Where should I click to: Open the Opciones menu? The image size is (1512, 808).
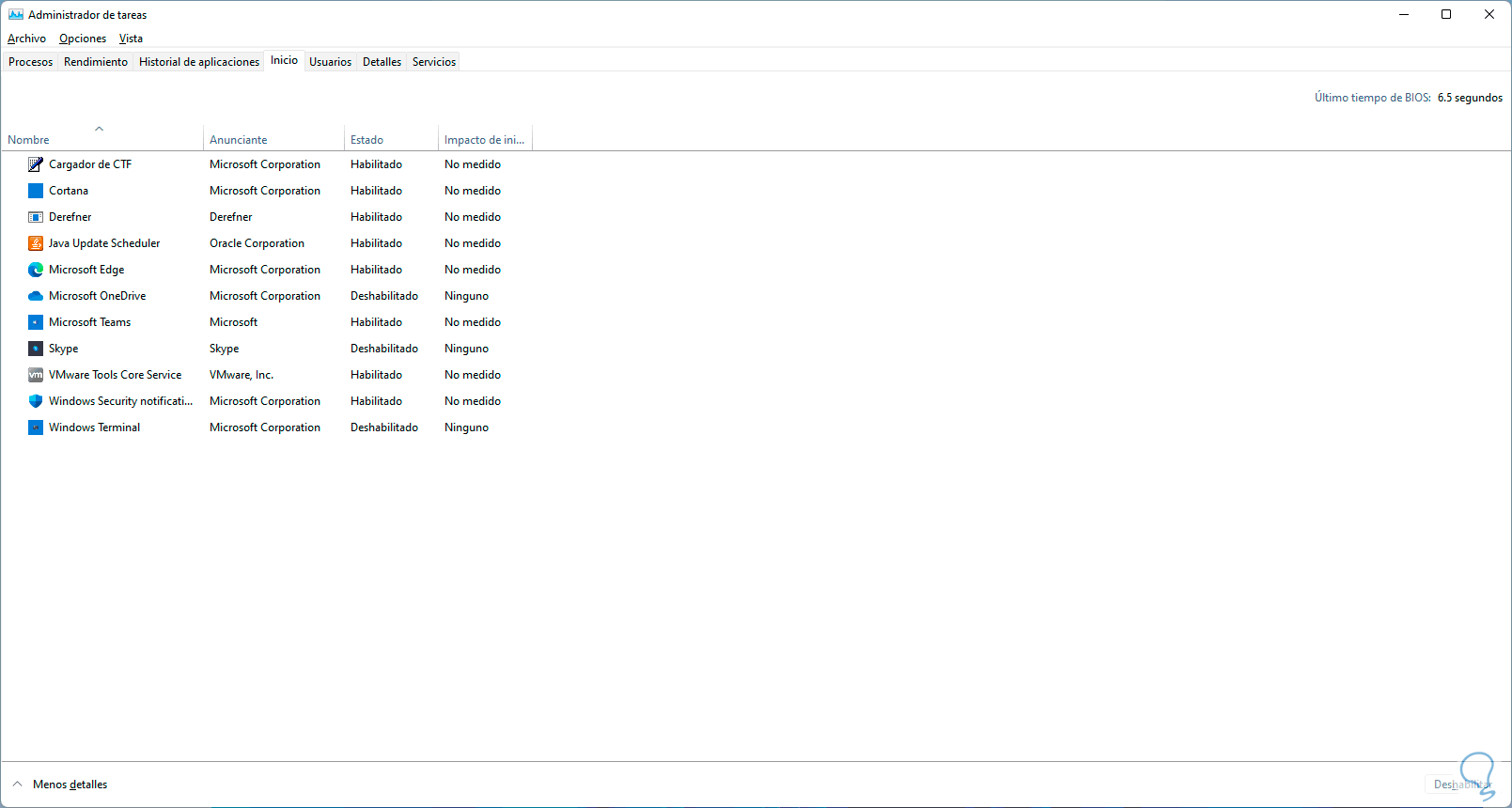(x=83, y=39)
